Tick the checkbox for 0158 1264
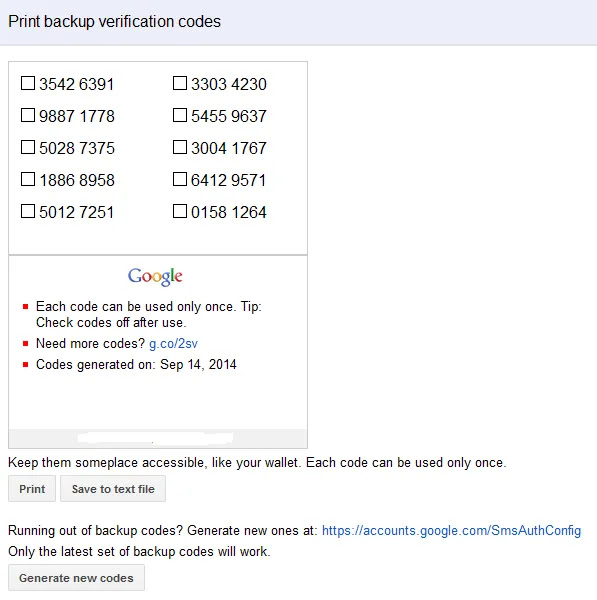This screenshot has height=600, width=597. 180,211
